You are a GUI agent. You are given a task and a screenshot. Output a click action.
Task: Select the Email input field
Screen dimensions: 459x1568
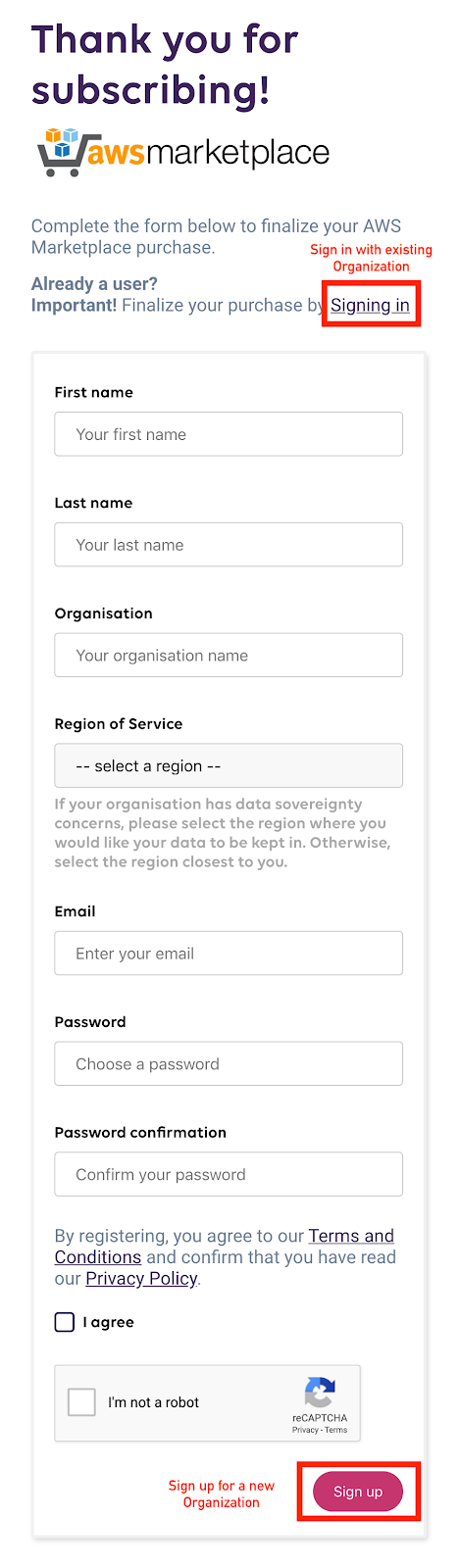pos(229,953)
